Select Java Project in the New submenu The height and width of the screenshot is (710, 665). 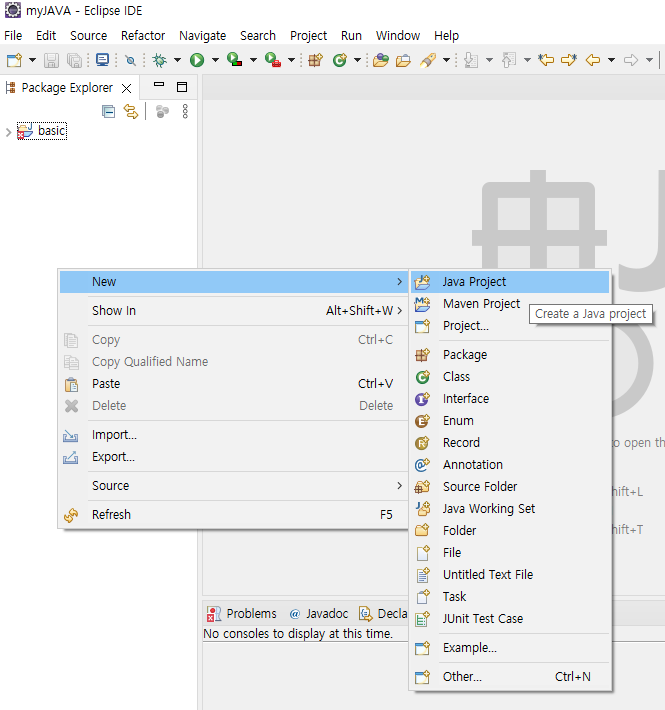click(510, 282)
